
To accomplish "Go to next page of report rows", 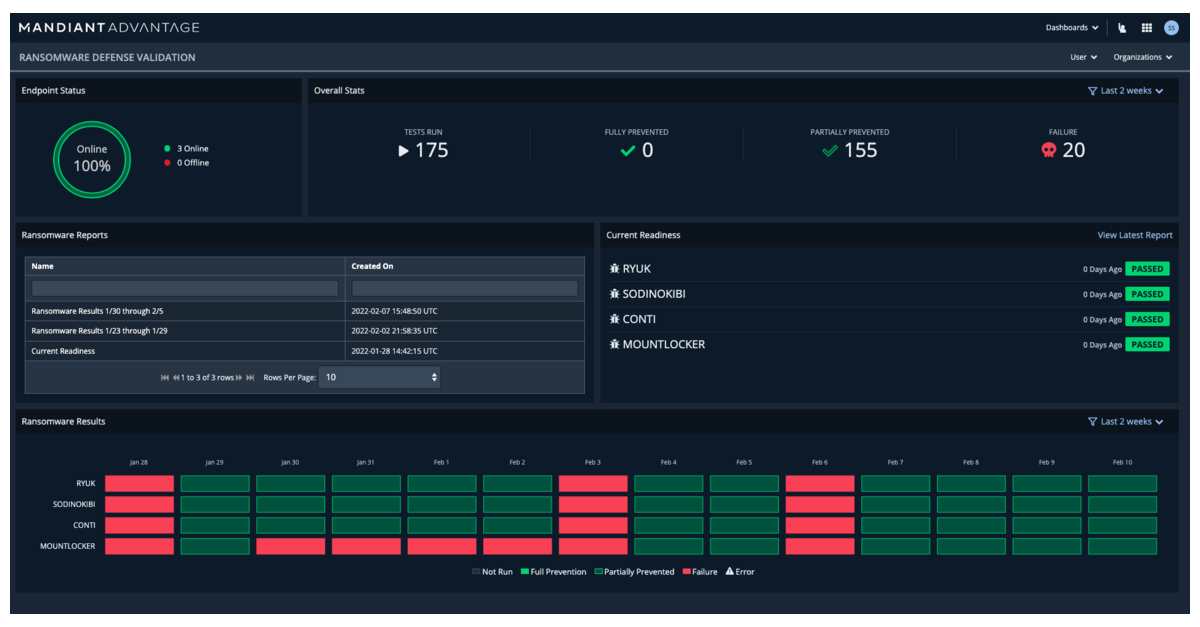I will click(x=239, y=377).
